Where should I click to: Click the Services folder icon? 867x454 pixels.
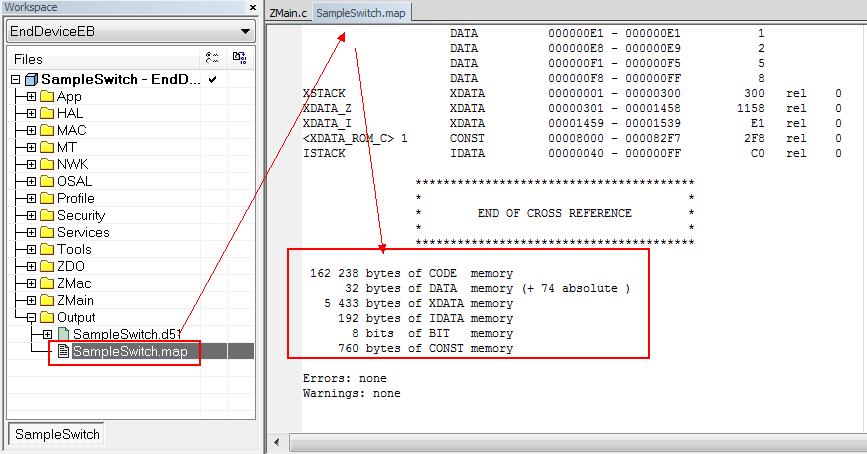(47, 232)
